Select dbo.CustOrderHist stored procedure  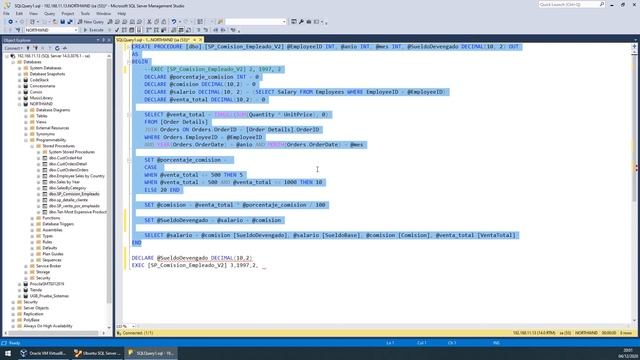click(x=65, y=158)
